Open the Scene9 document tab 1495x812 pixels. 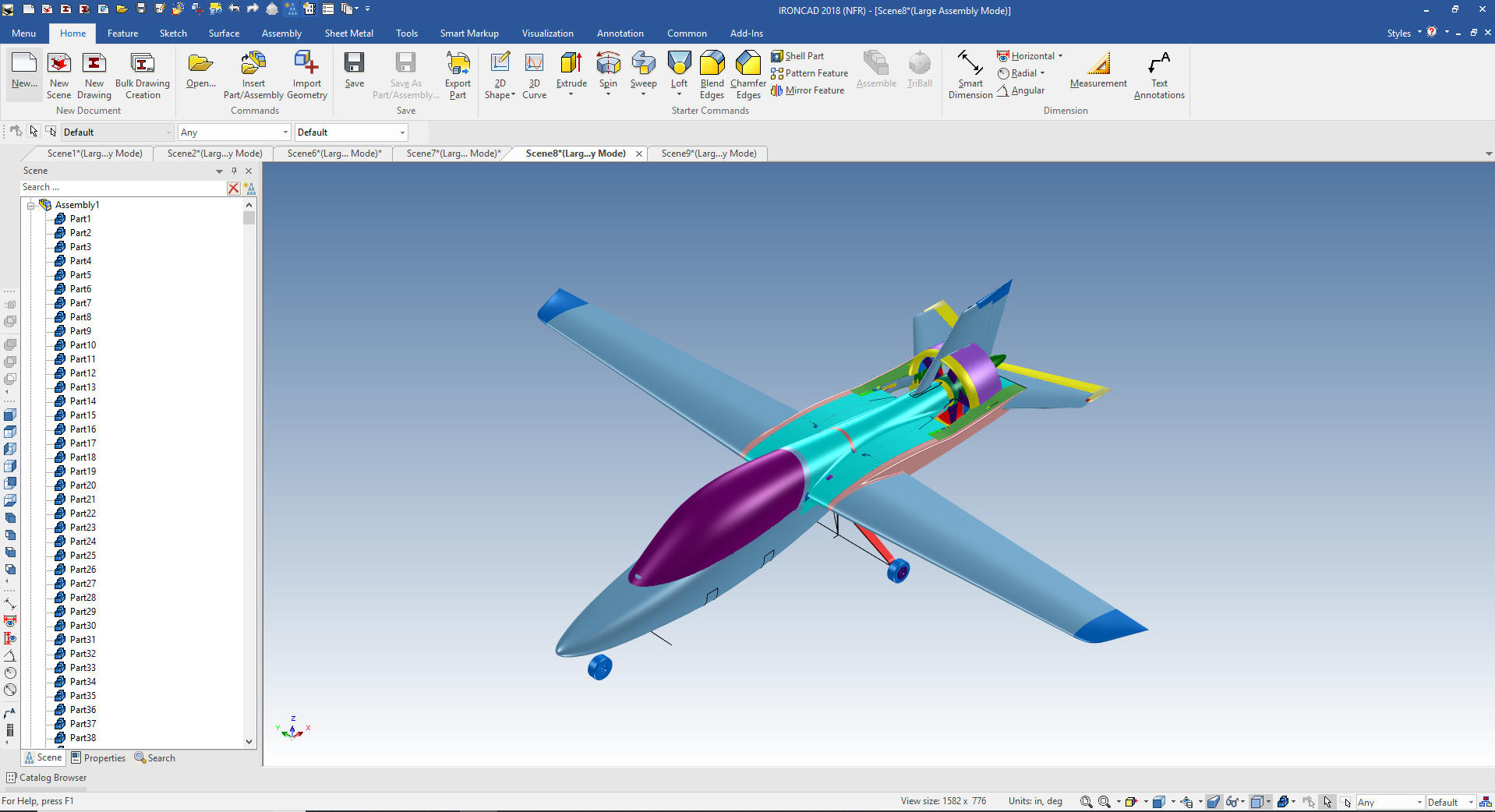pyautogui.click(x=709, y=154)
